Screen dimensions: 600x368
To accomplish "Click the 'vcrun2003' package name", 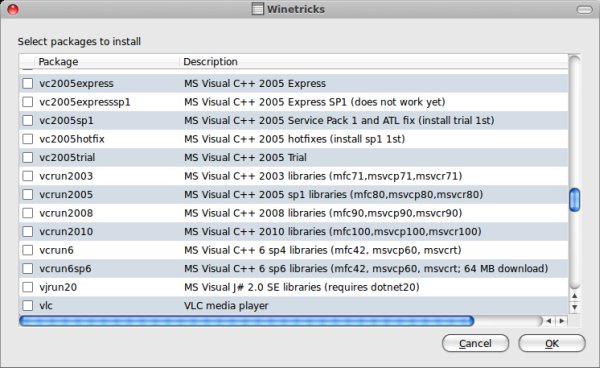I will (x=66, y=176).
